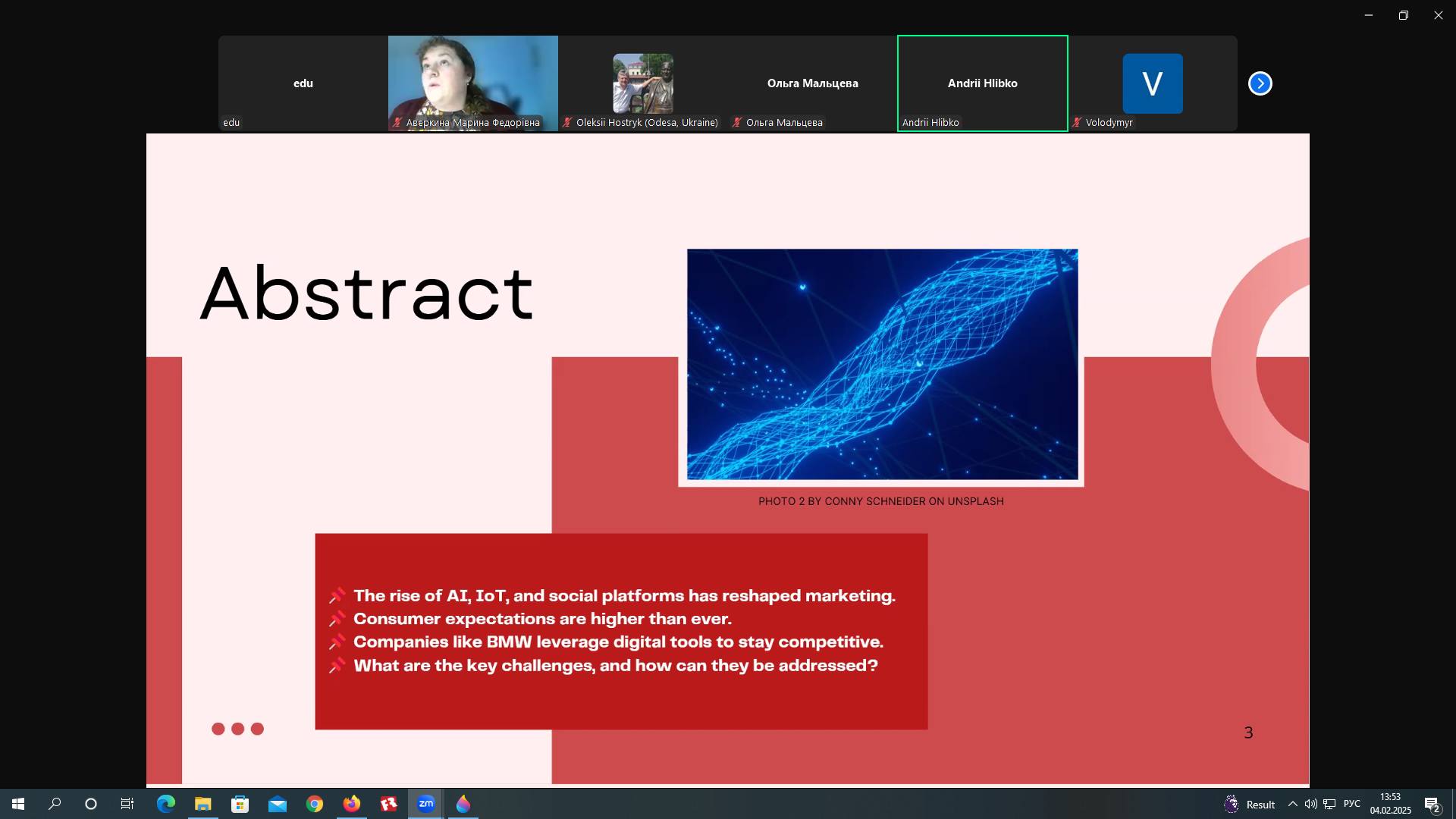
Task: Click Oleksii Hostryk's profile photo
Action: point(642,83)
